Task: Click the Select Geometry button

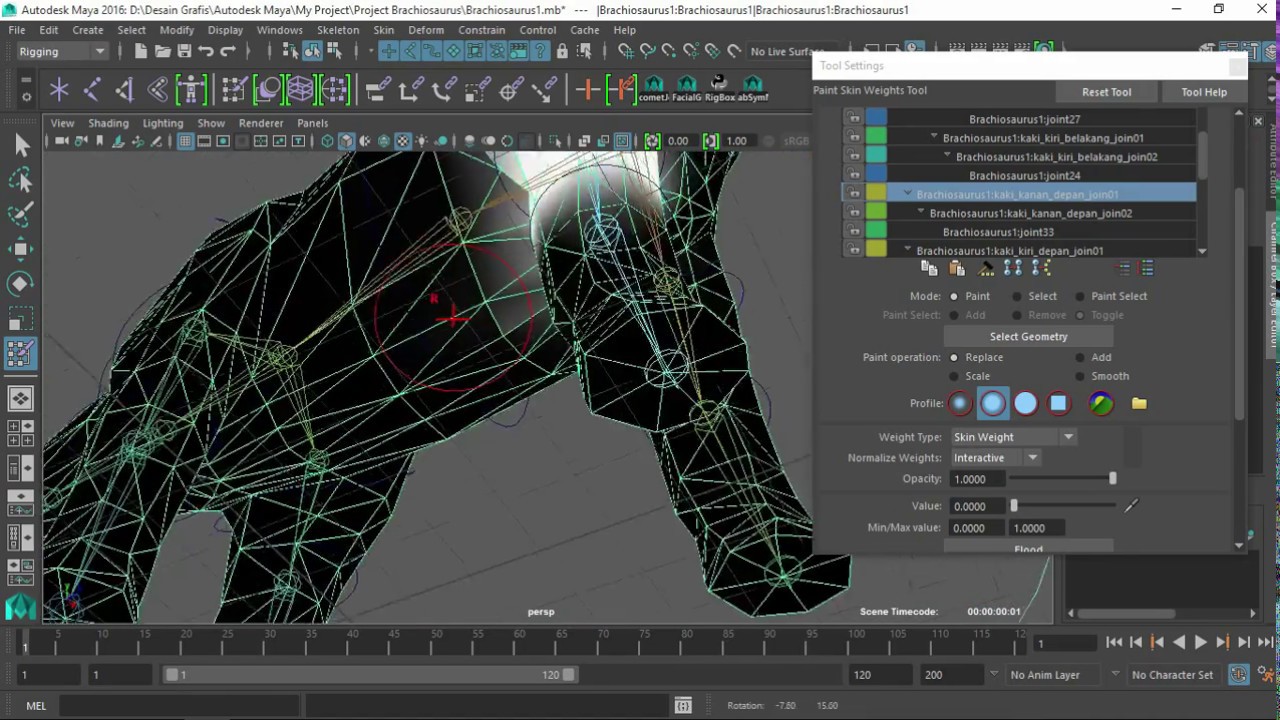Action: (1028, 337)
